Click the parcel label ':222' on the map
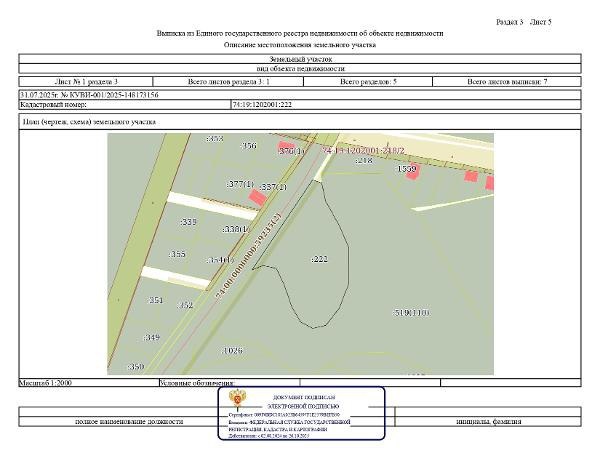 319,259
